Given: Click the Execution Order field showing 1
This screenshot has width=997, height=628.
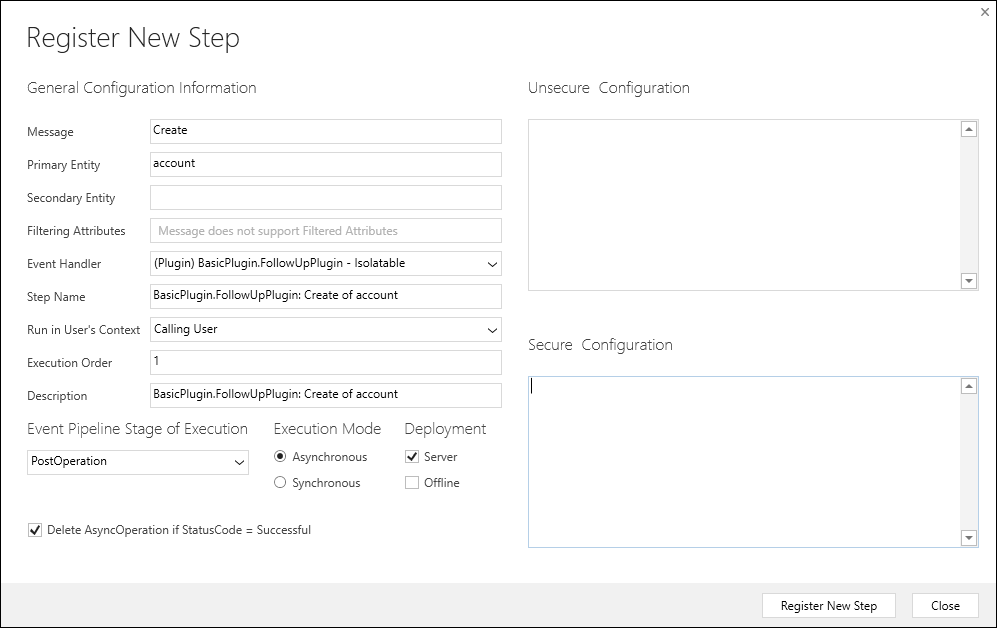Looking at the screenshot, I should pyautogui.click(x=325, y=362).
